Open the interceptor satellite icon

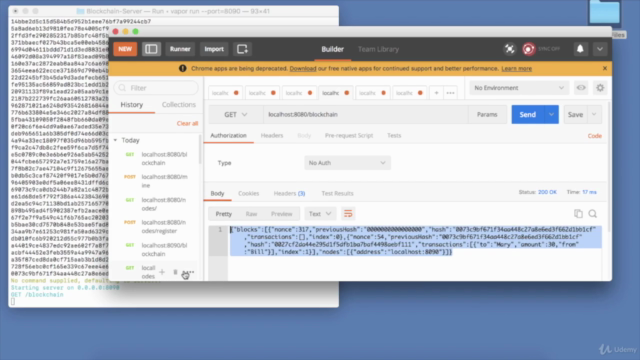[509, 49]
